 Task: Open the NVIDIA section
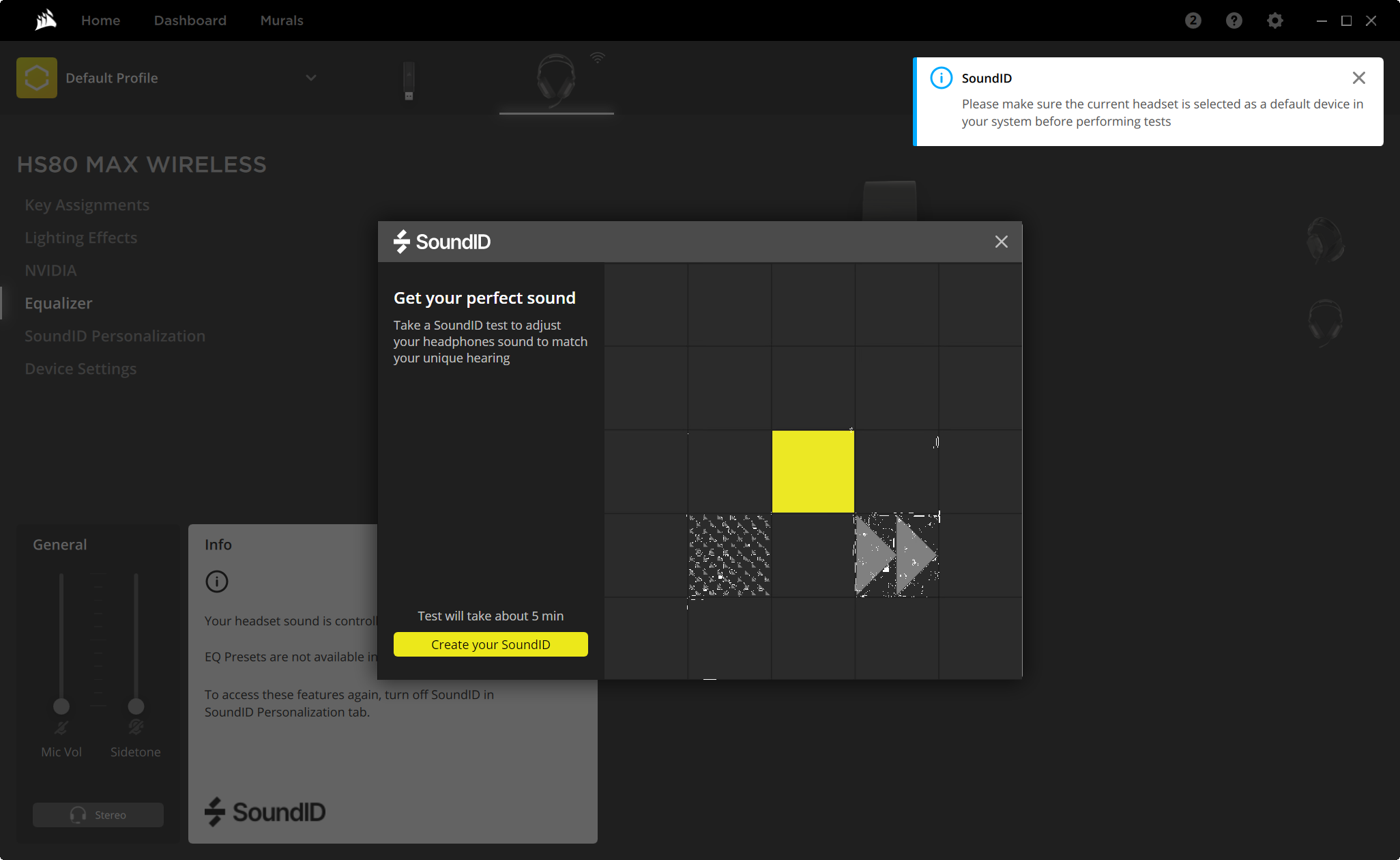(x=50, y=270)
